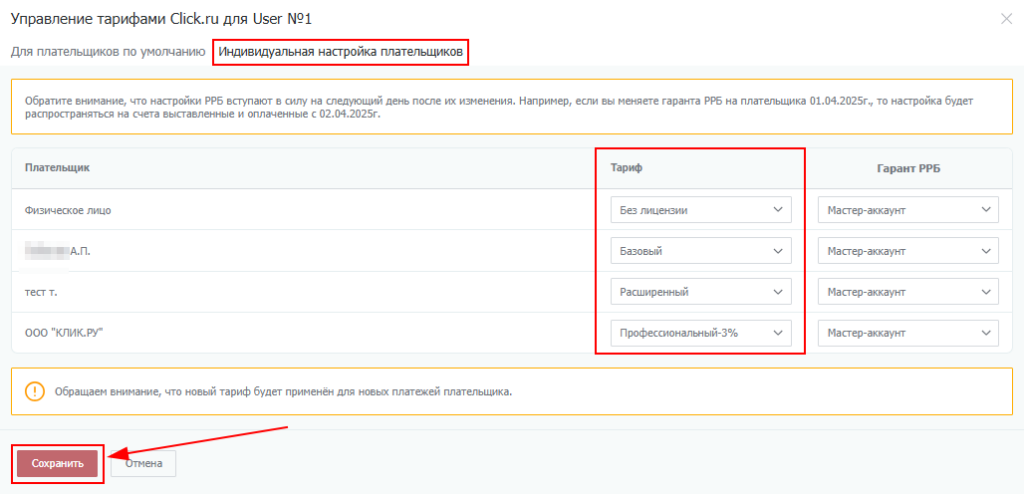Image resolution: width=1024 pixels, height=494 pixels.
Task: Open Гарант РРБ dropdown for ООО КЛИК.РУ
Action: click(x=907, y=333)
